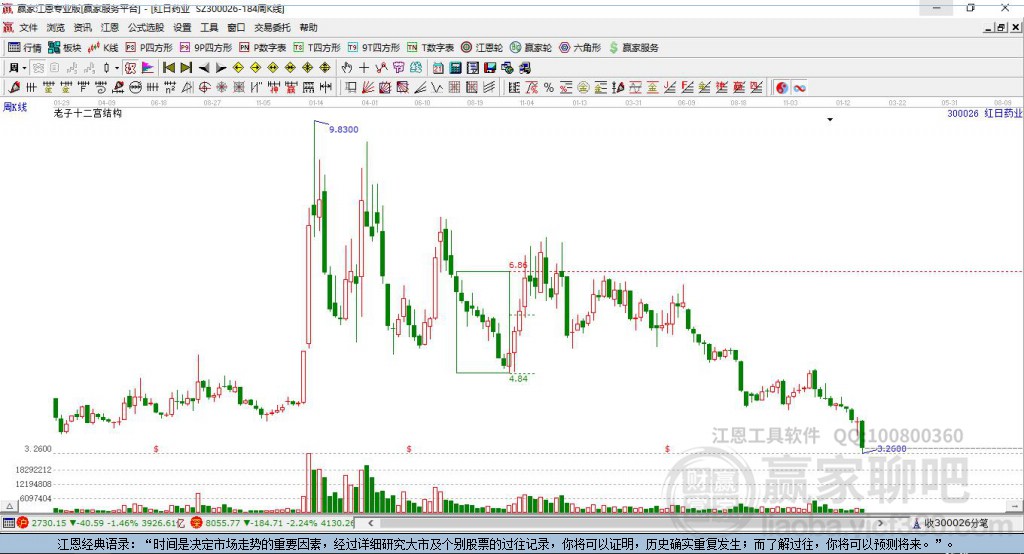Open the 六角形 hexagon tool
Image resolution: width=1024 pixels, height=554 pixels.
tap(580, 48)
